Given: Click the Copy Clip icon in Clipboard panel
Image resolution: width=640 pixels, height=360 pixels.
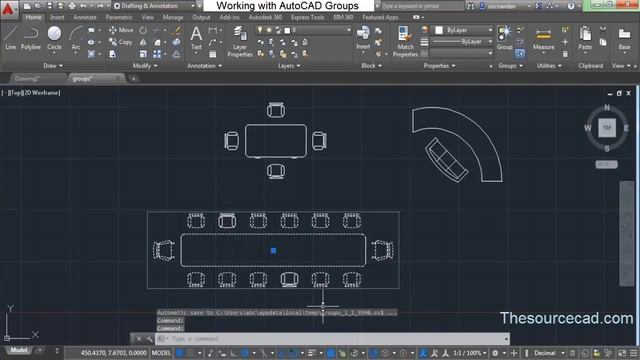Looking at the screenshot, I should (603, 42).
